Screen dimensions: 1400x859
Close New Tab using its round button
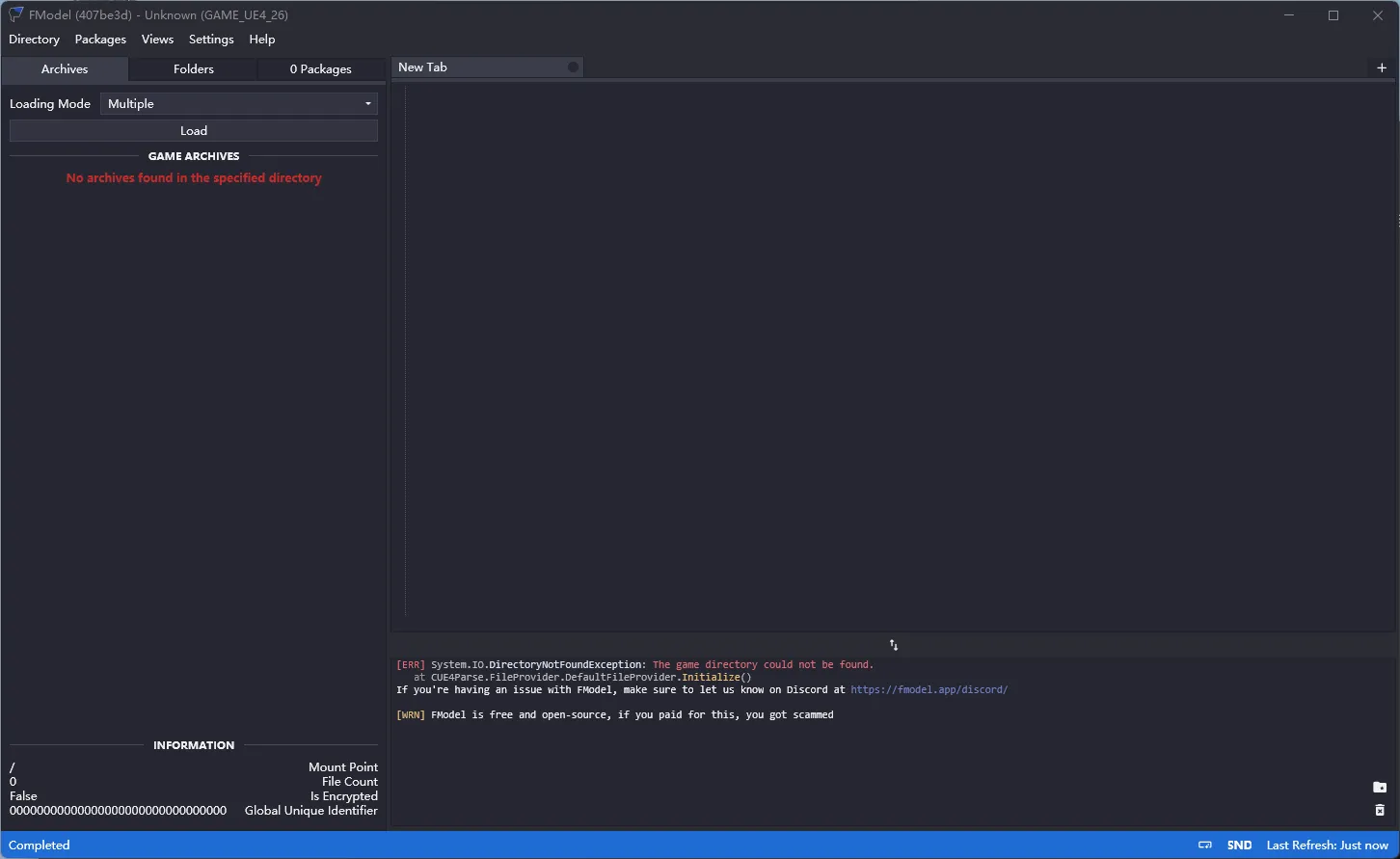click(573, 67)
